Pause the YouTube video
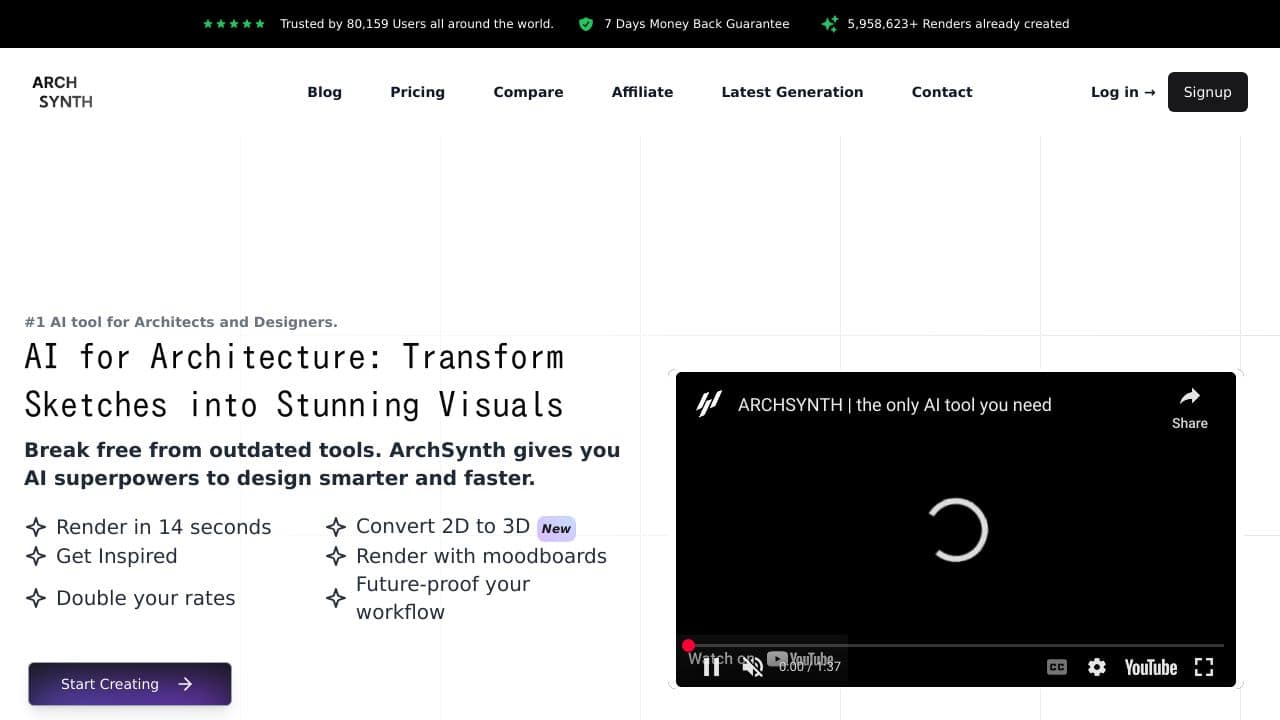 pyautogui.click(x=711, y=667)
